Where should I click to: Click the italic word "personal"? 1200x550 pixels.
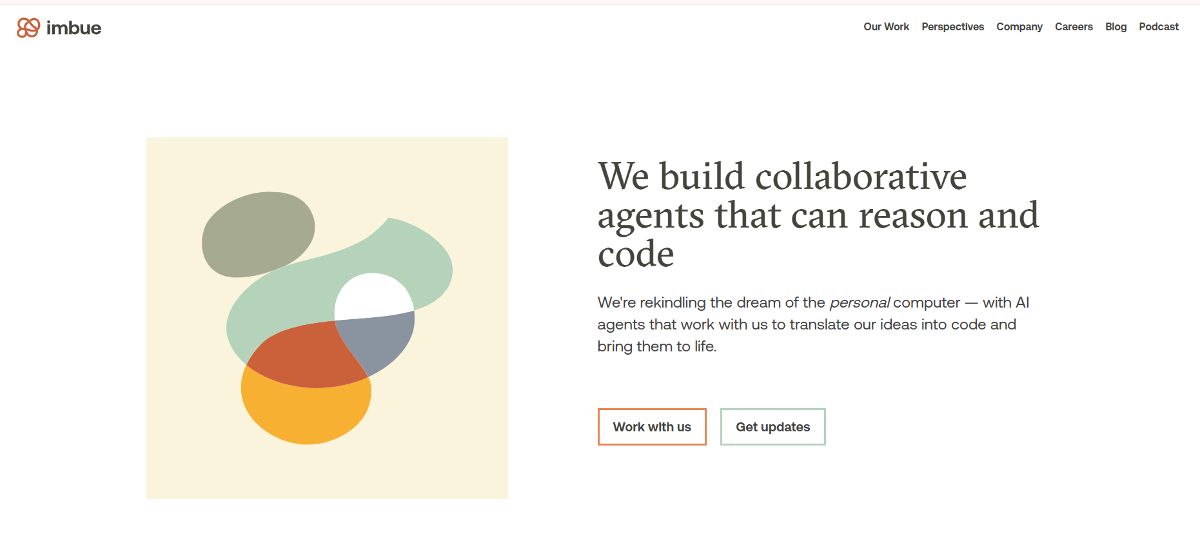859,302
